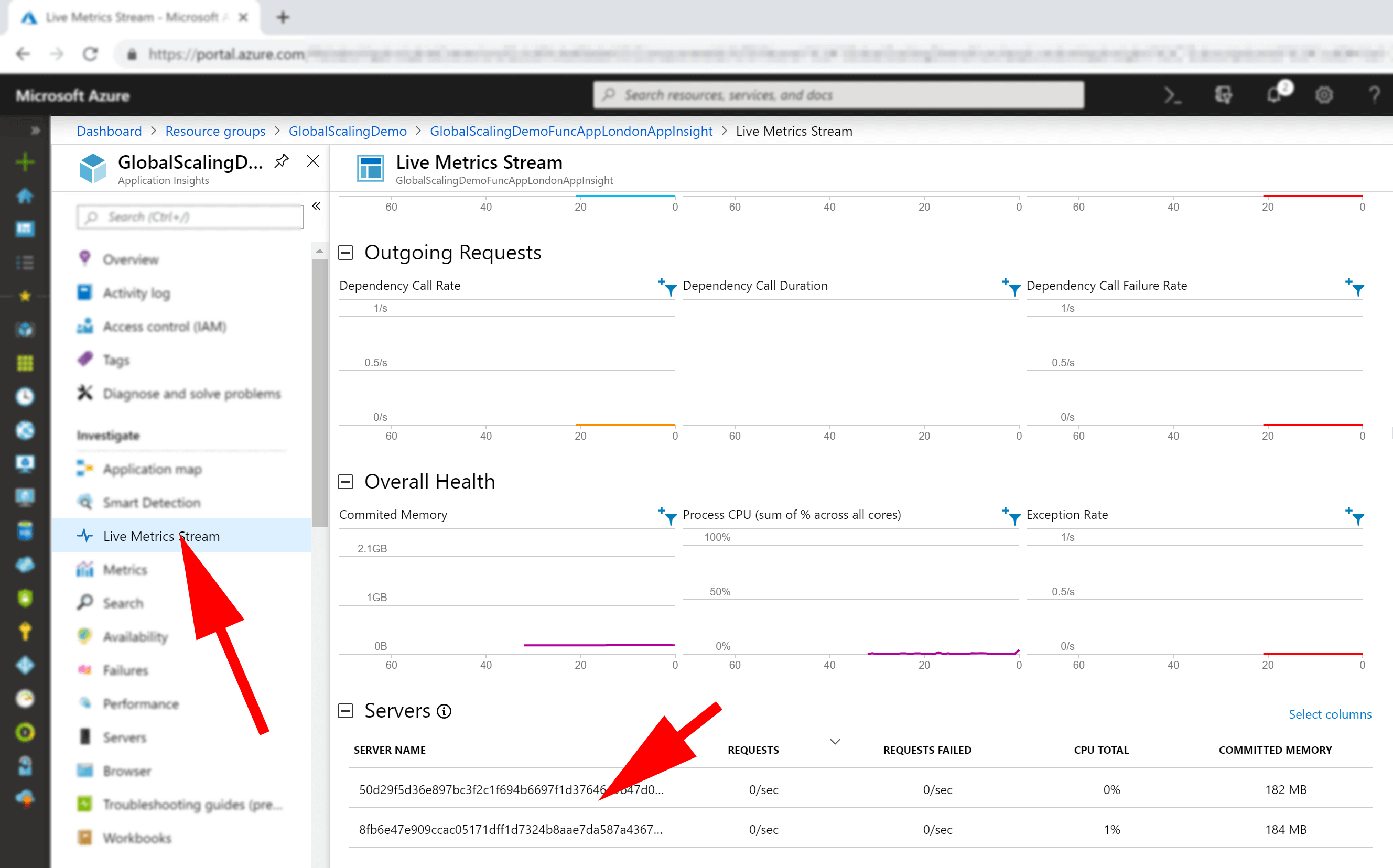This screenshot has height=868, width=1393.
Task: Click the CPU TOTAL column header
Action: coord(1101,750)
